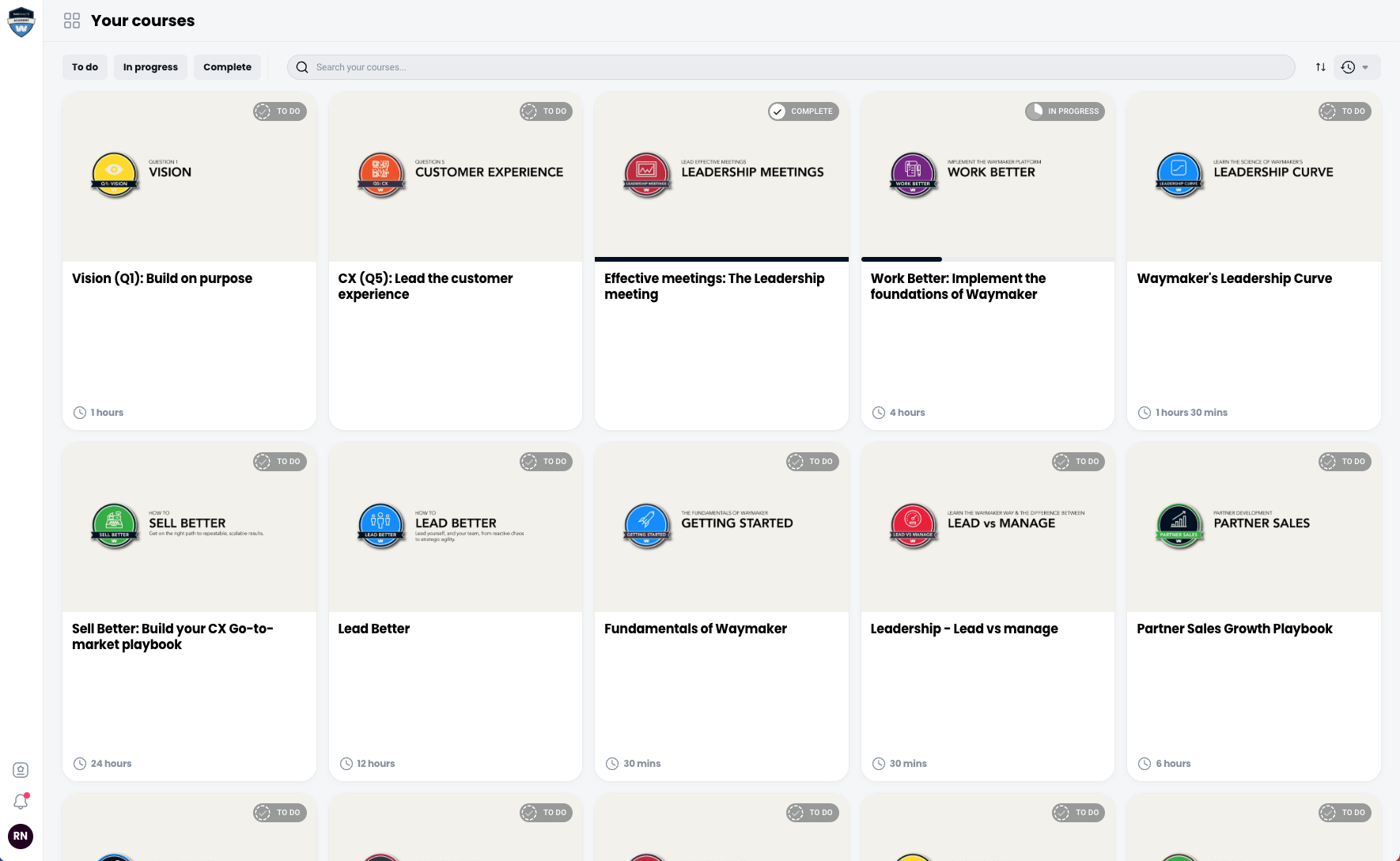Click the Vision badge icon
The image size is (1400, 861).
pos(115,176)
